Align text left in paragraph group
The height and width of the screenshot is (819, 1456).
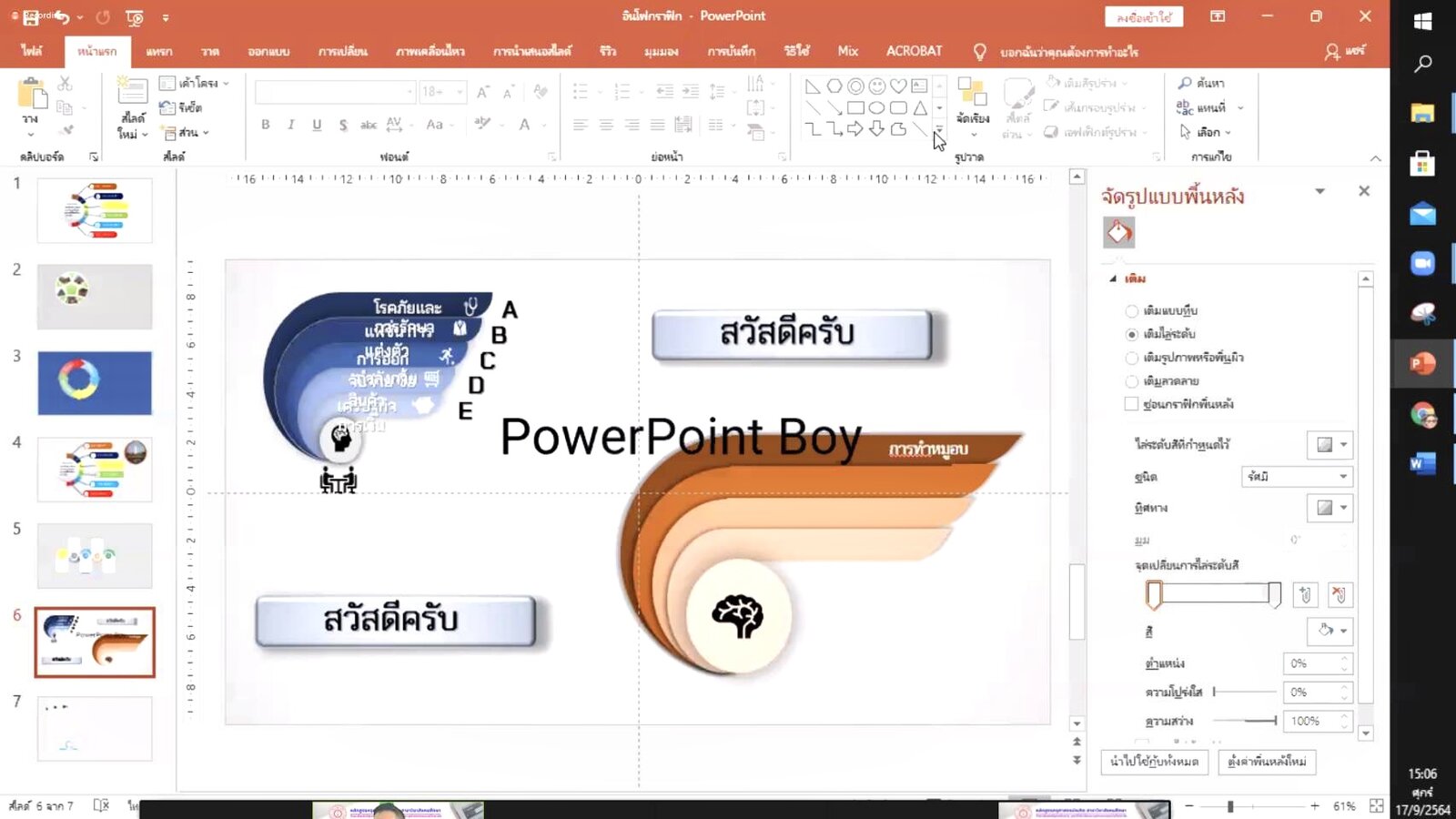(581, 125)
